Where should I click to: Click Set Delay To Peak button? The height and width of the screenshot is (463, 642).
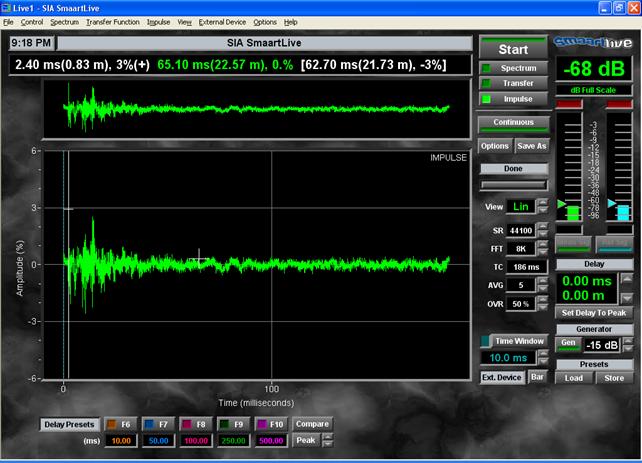[594, 311]
